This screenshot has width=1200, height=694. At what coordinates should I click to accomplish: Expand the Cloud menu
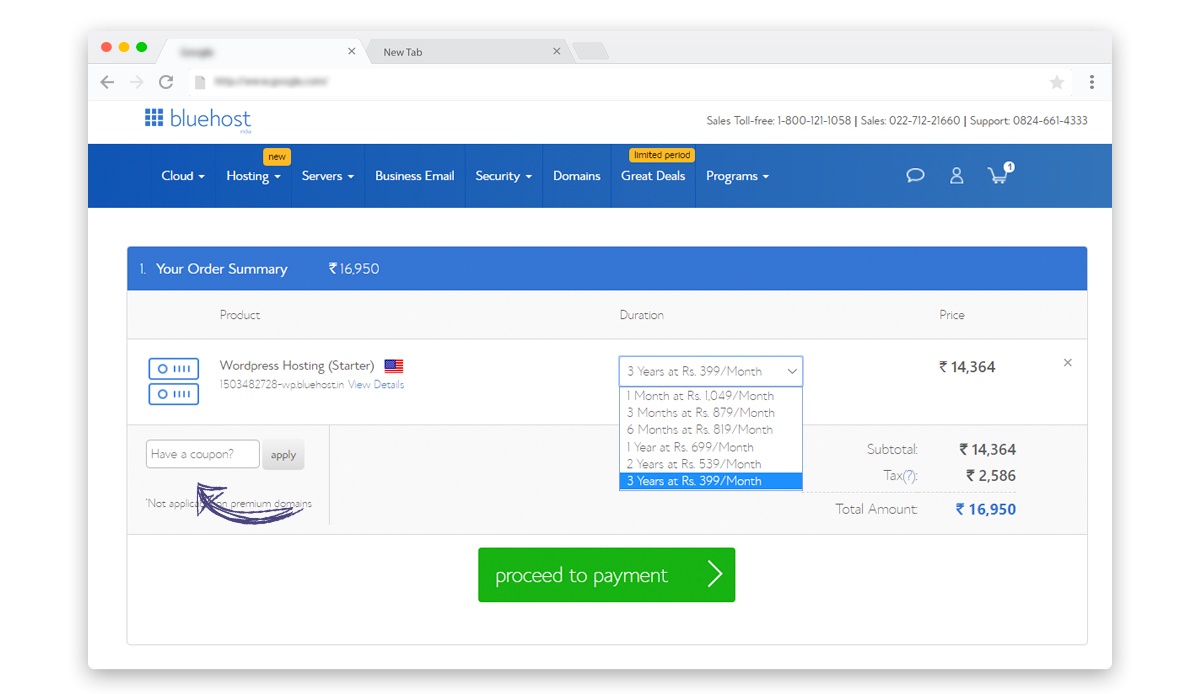click(x=182, y=176)
